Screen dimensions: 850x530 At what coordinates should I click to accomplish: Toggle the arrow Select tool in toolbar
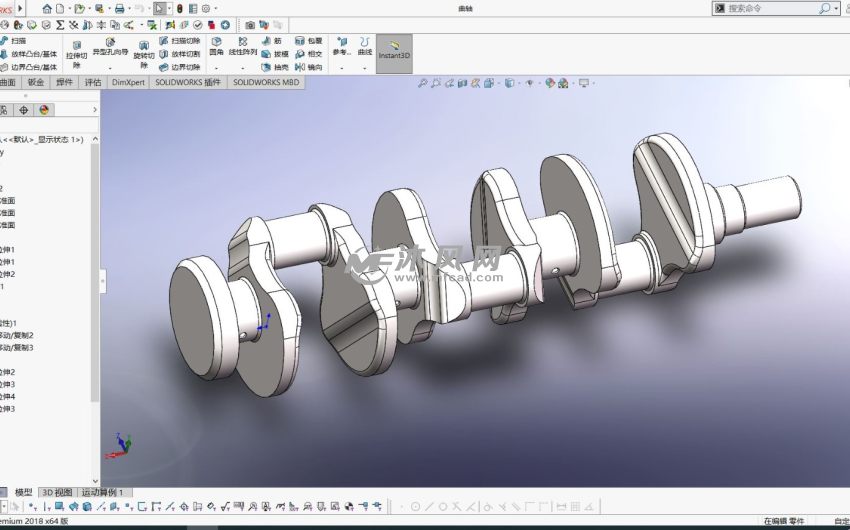159,8
